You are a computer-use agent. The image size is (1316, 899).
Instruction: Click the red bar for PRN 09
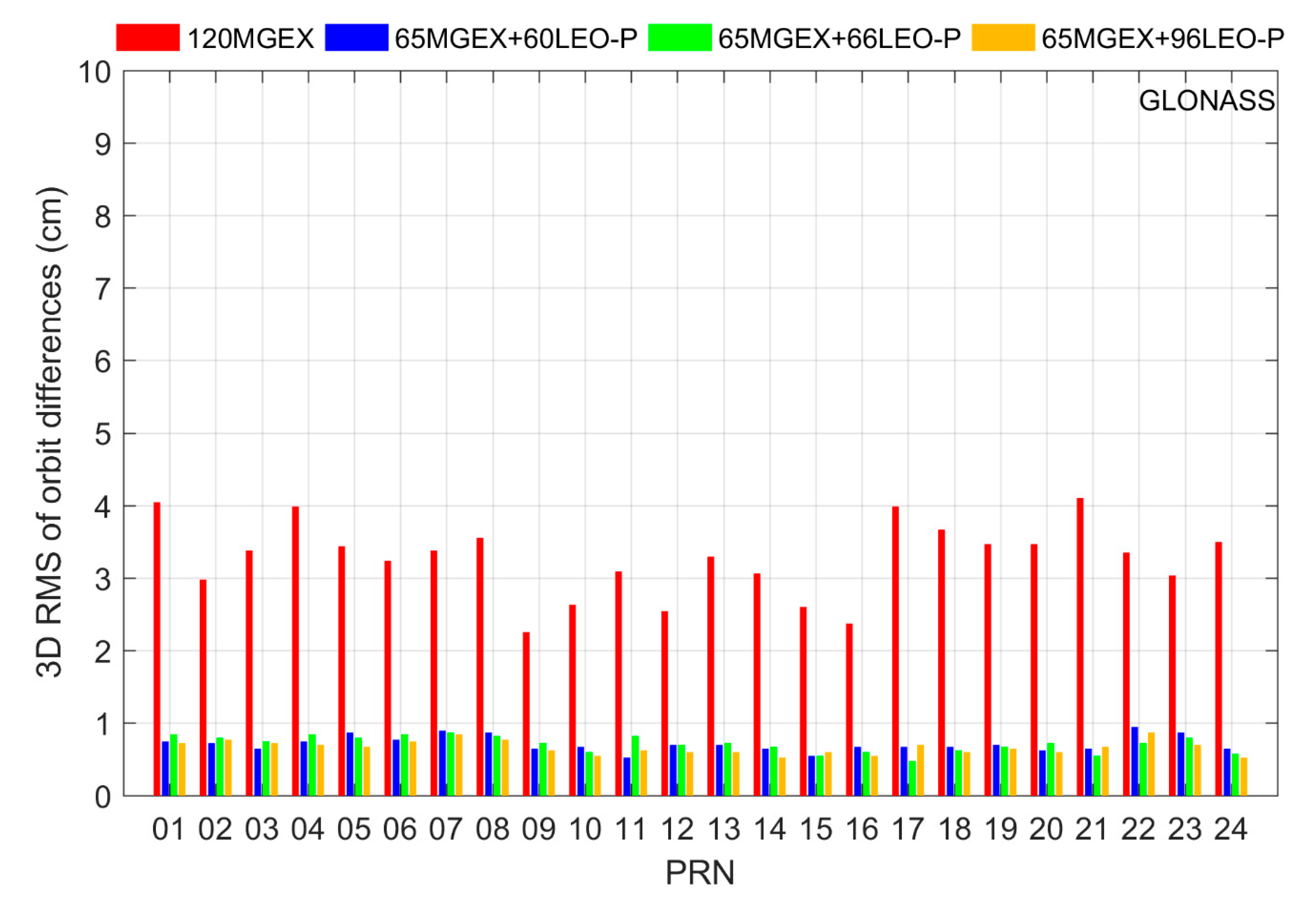coord(526,714)
